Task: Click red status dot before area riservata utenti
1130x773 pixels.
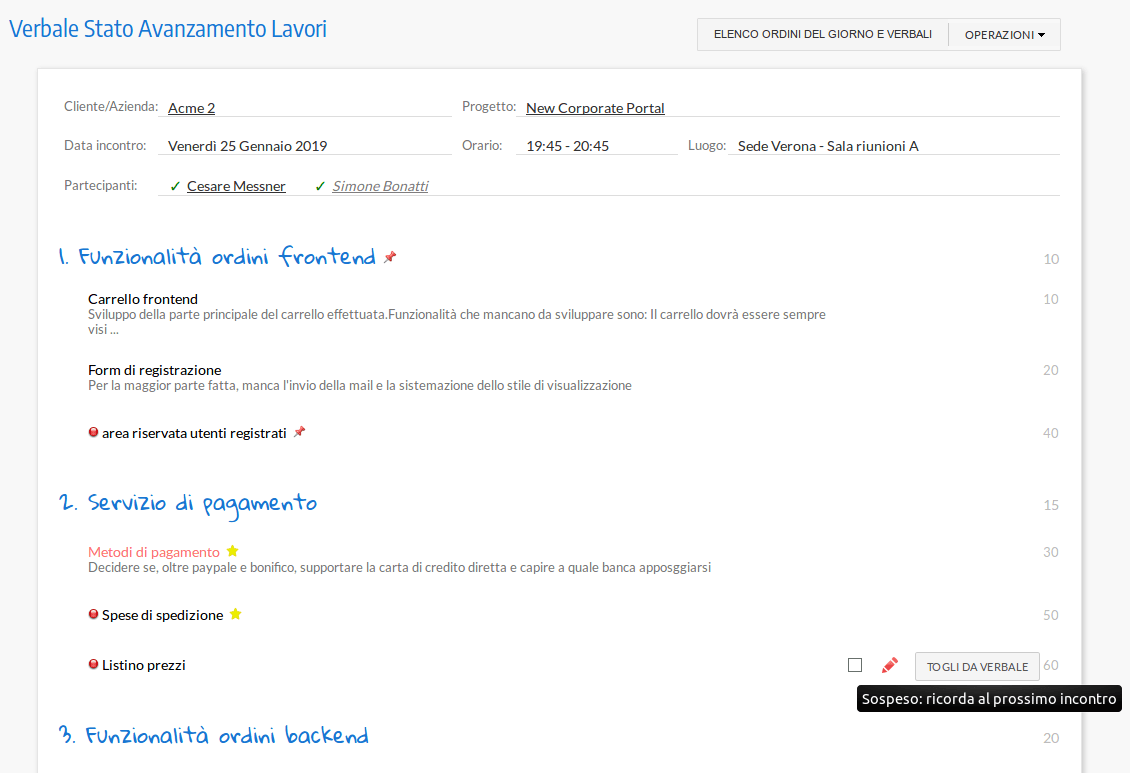Action: 93,433
